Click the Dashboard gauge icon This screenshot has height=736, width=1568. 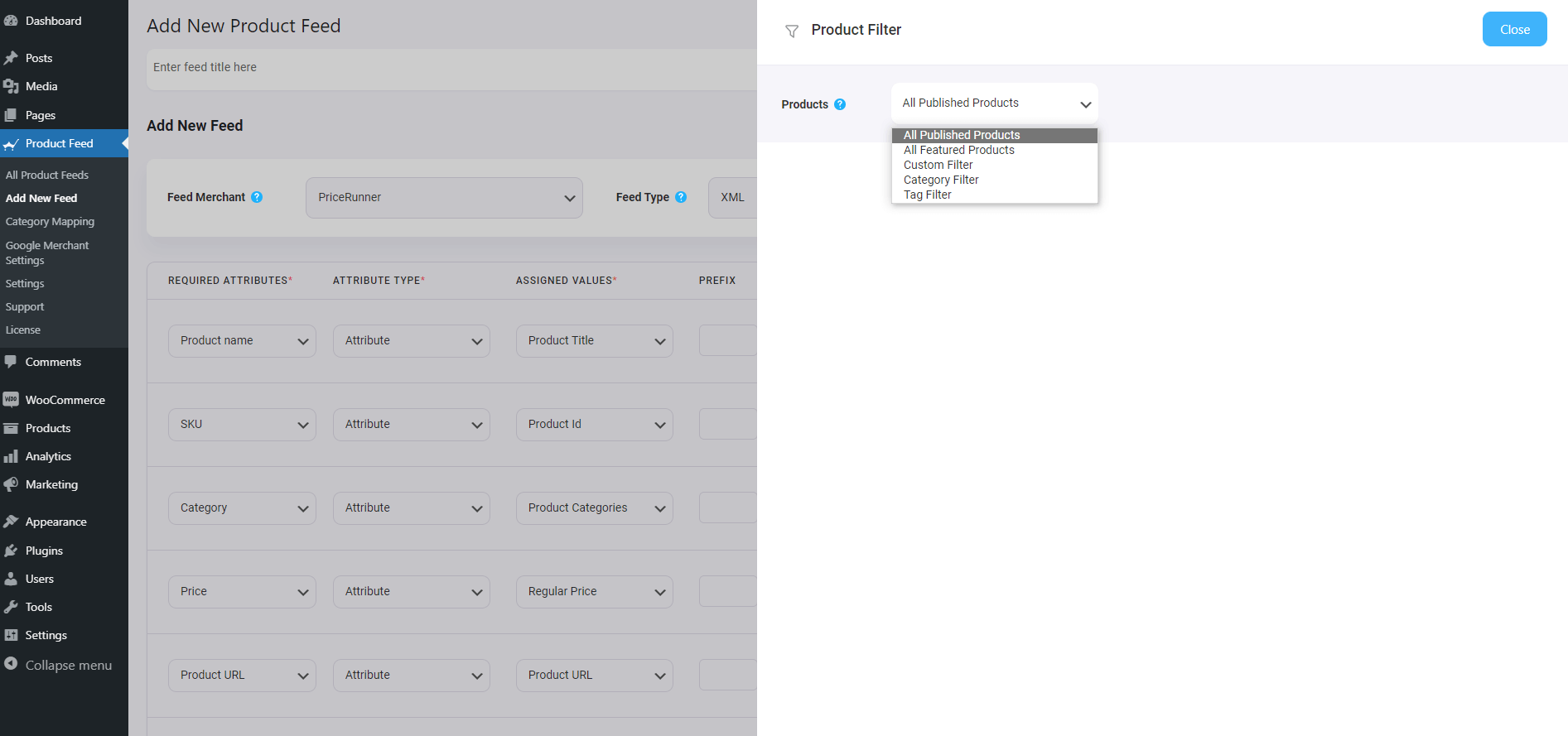point(11,21)
